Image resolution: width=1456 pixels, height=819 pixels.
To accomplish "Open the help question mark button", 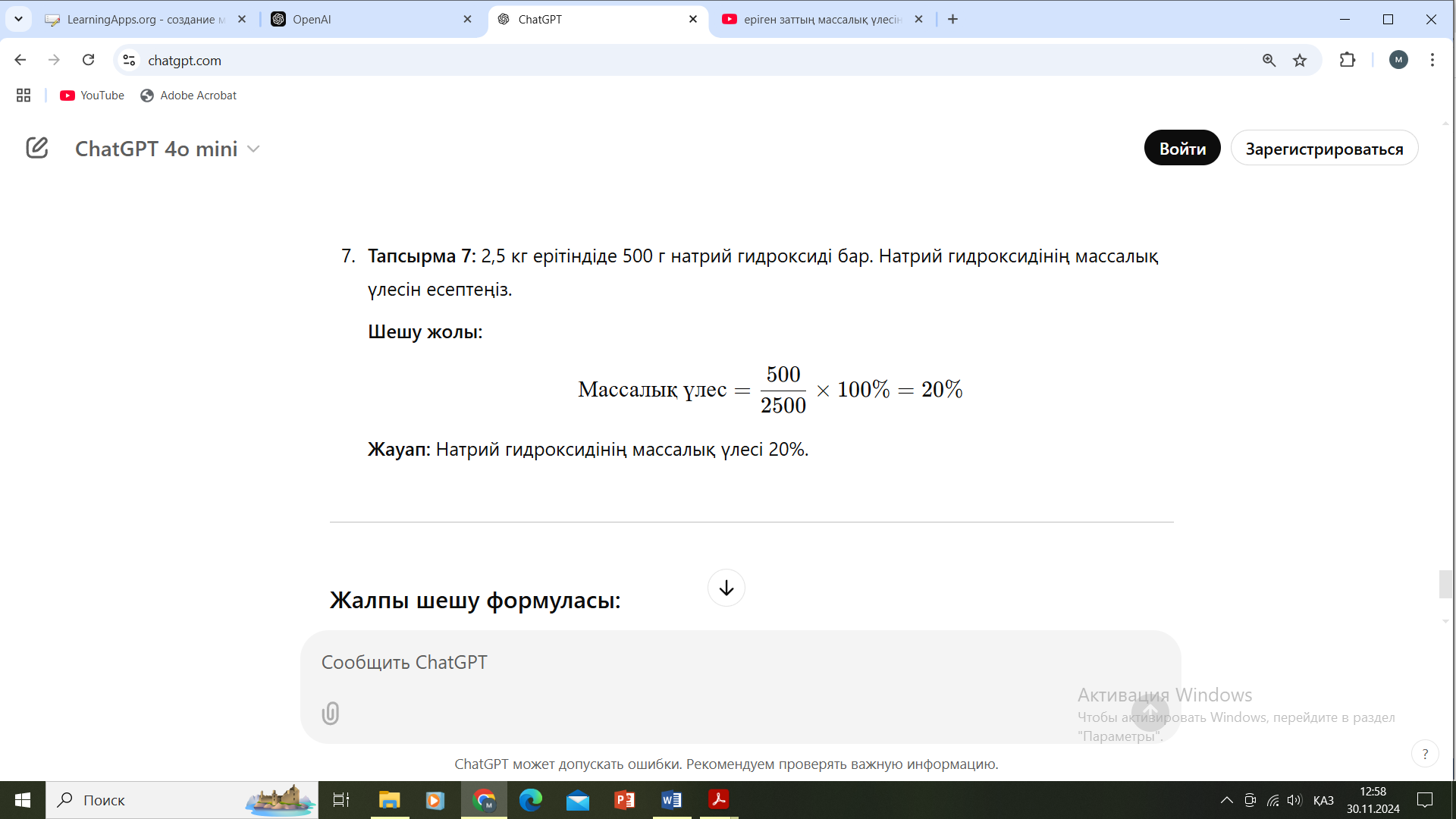I will click(x=1425, y=754).
